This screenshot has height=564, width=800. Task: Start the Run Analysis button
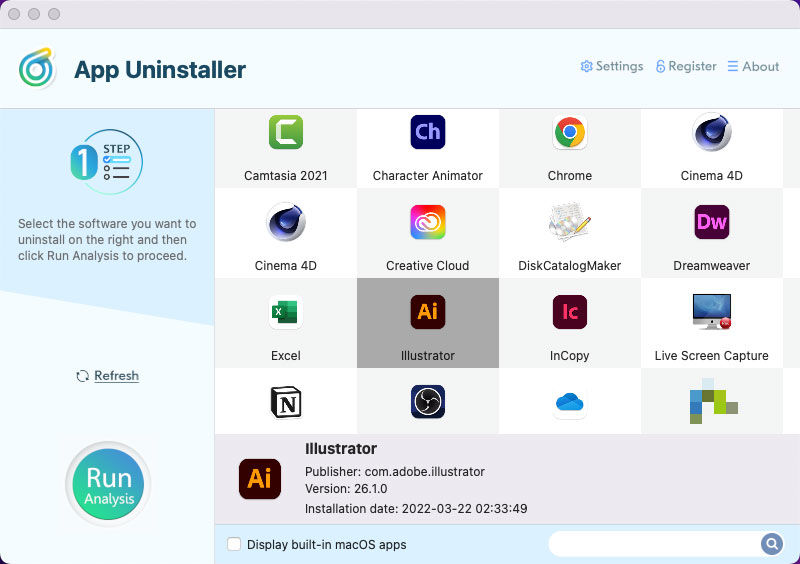tap(108, 484)
